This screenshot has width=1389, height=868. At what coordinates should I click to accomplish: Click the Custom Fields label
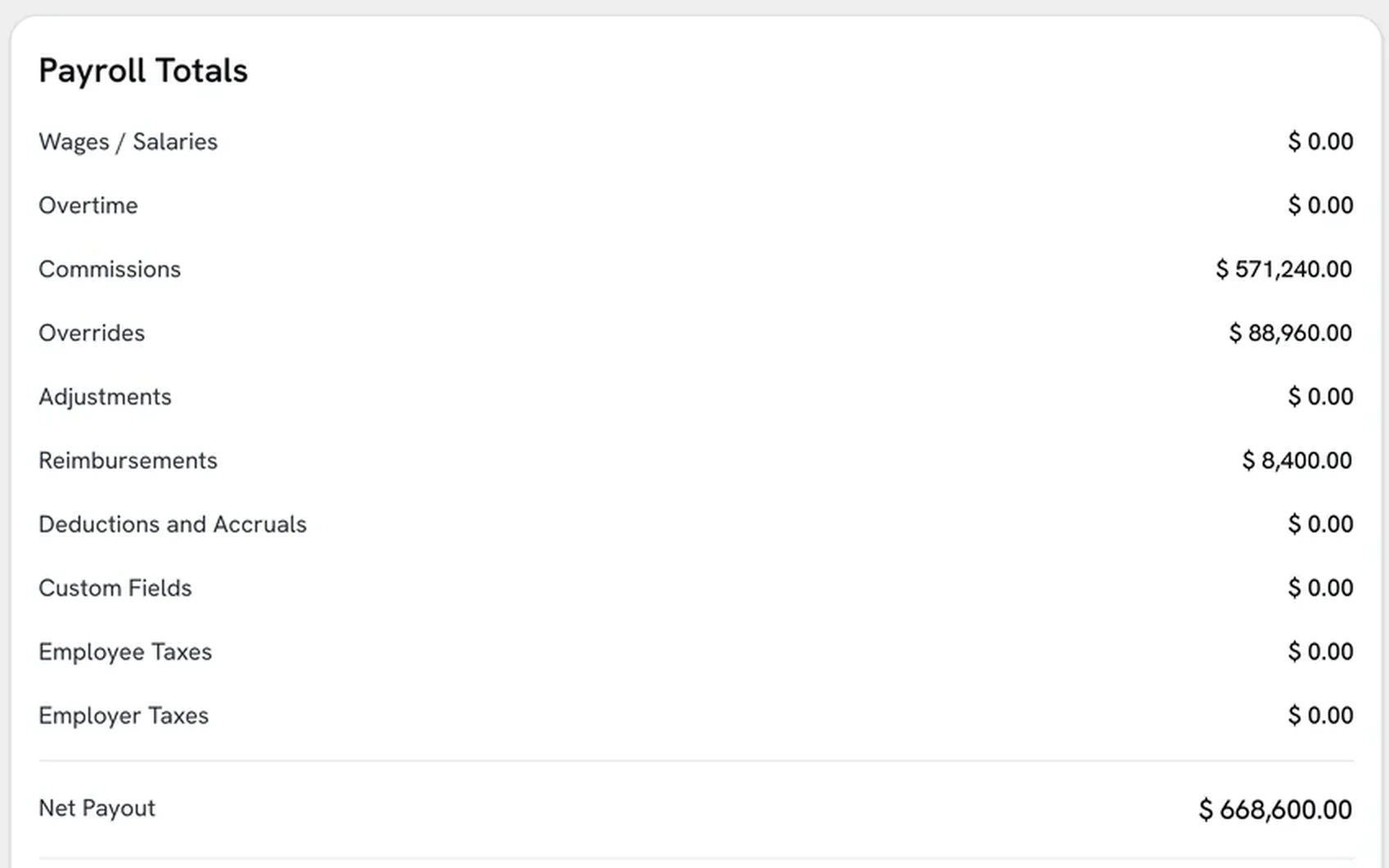115,589
